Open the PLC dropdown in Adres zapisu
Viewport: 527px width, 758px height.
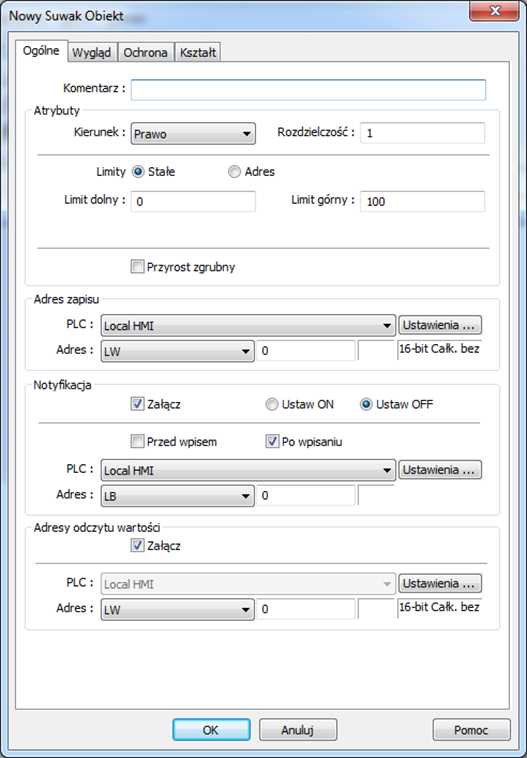point(248,326)
